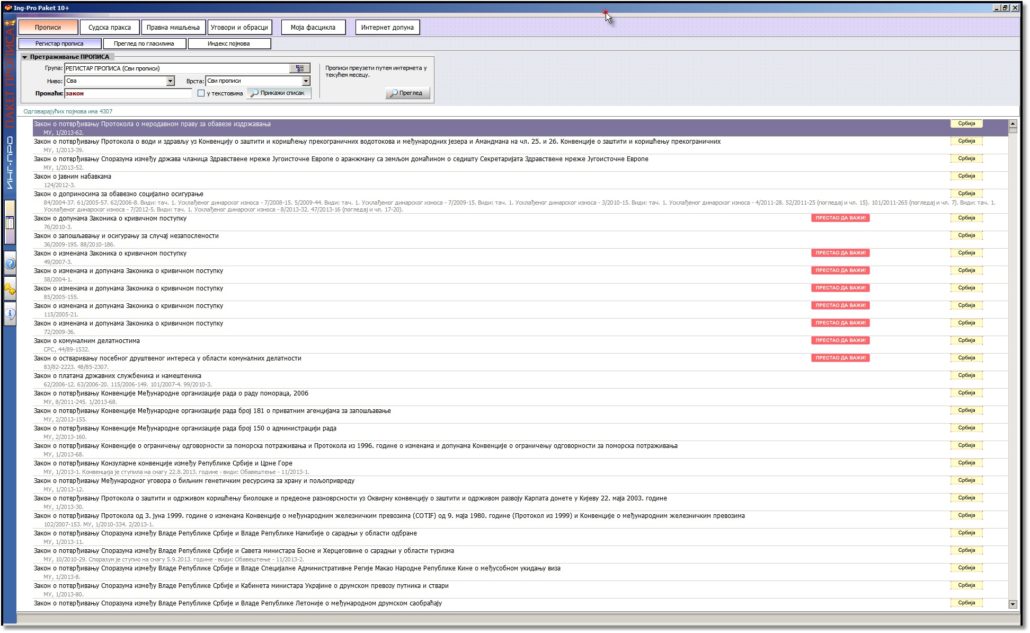Image resolution: width=1030 pixels, height=633 pixels.
Task: Click Србија tag on 'Закон о комуналним делатностима' row
Action: [966, 340]
